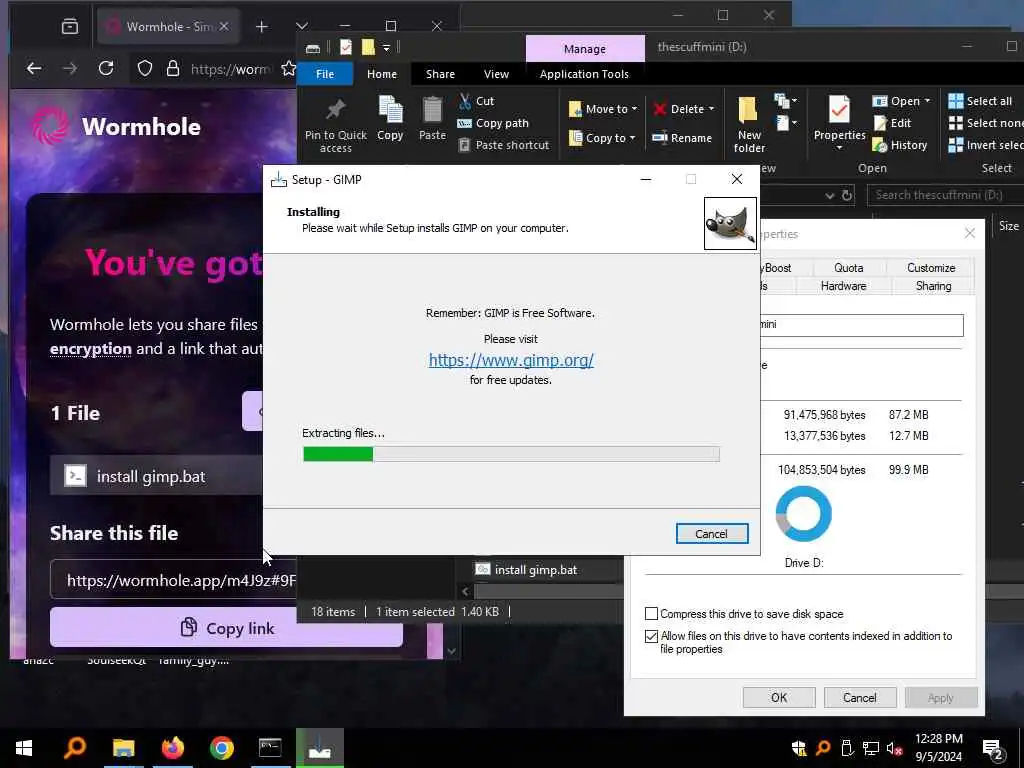
Task: Click Invert selection in Explorer ribbon
Action: [x=986, y=145]
